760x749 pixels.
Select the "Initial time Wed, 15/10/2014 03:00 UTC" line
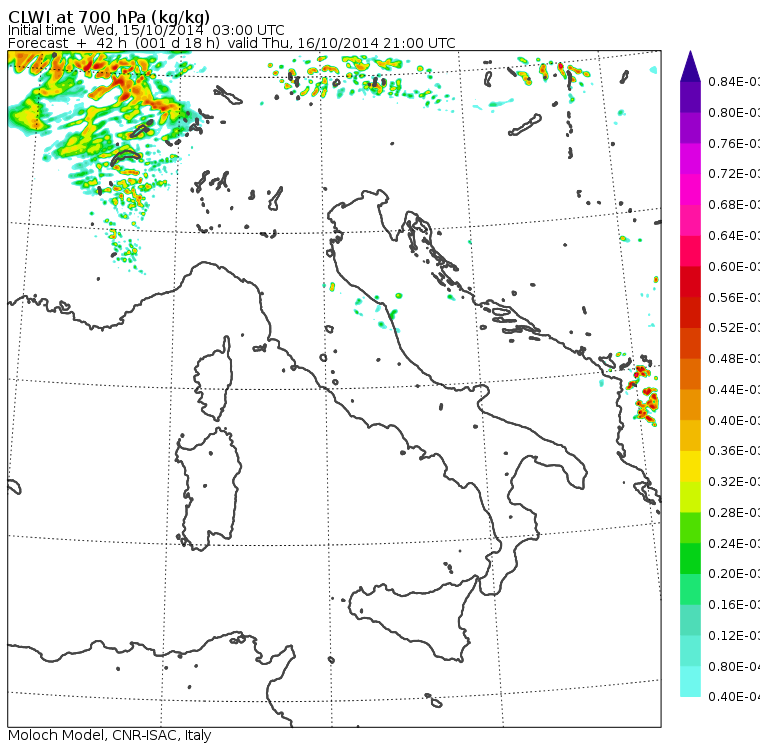pyautogui.click(x=146, y=30)
